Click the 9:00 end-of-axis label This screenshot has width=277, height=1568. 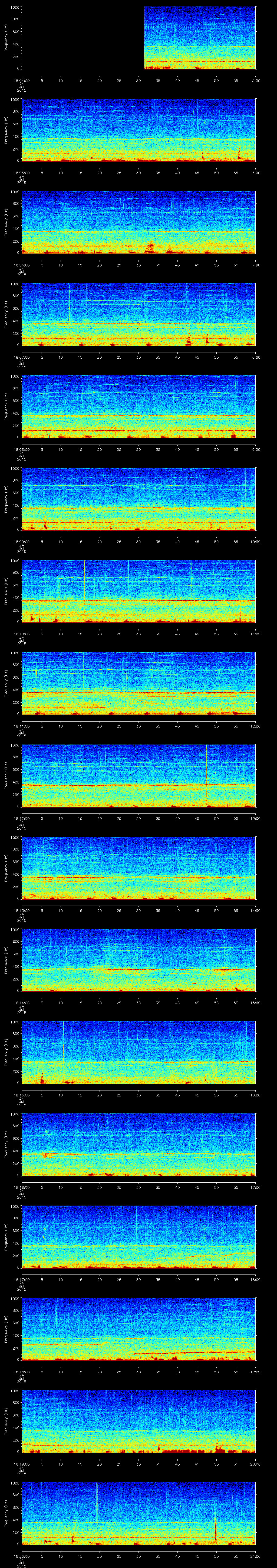(x=256, y=449)
